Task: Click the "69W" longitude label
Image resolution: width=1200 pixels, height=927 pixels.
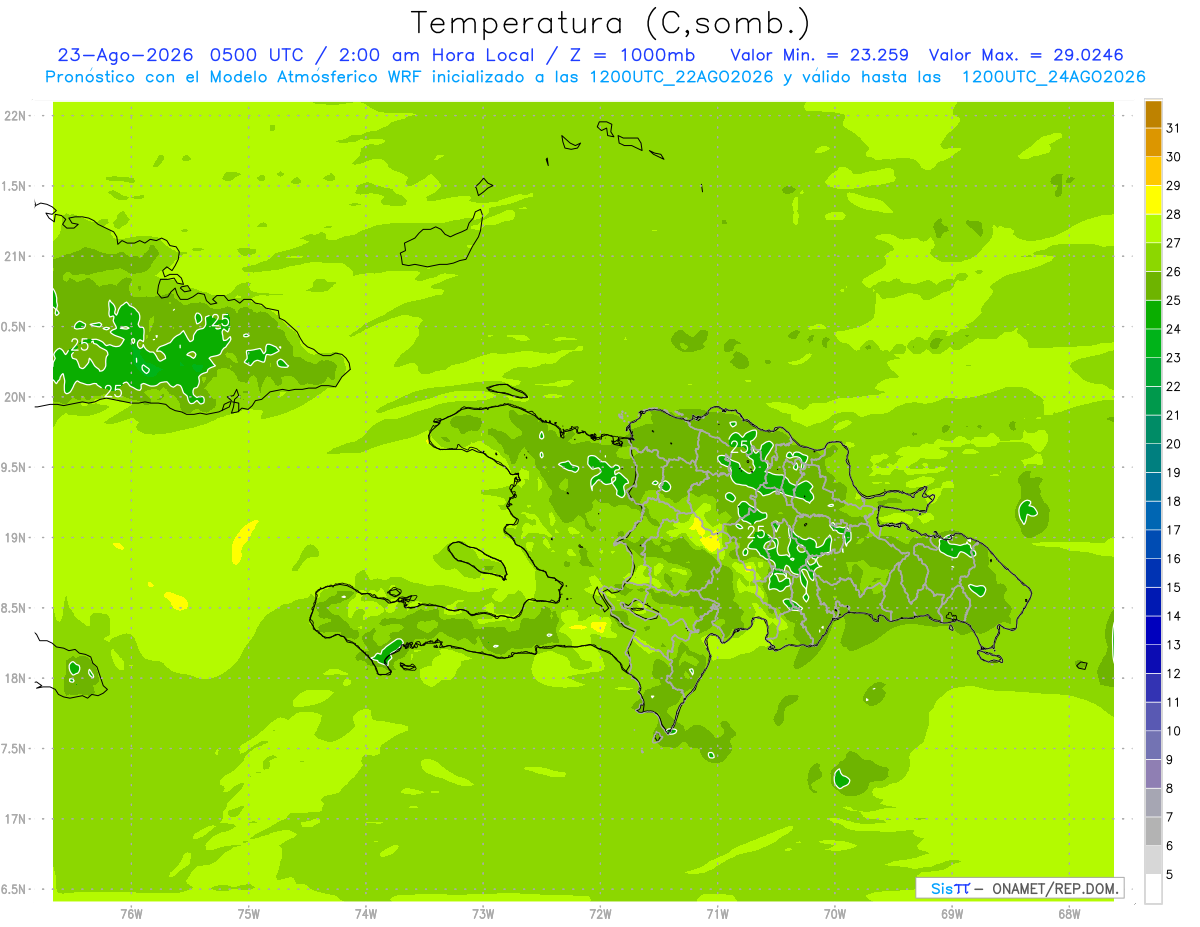Action: 952,913
